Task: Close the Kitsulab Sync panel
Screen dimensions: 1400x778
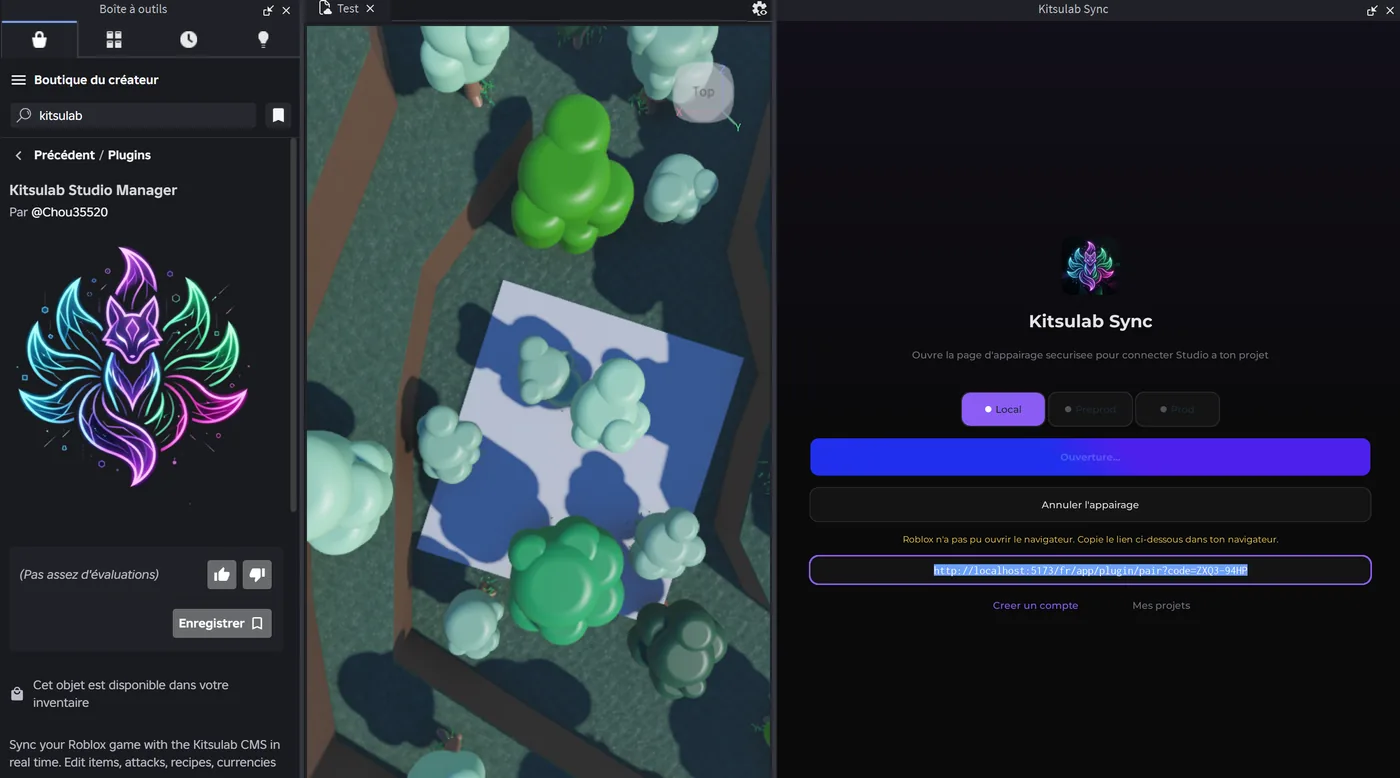Action: [x=1390, y=10]
